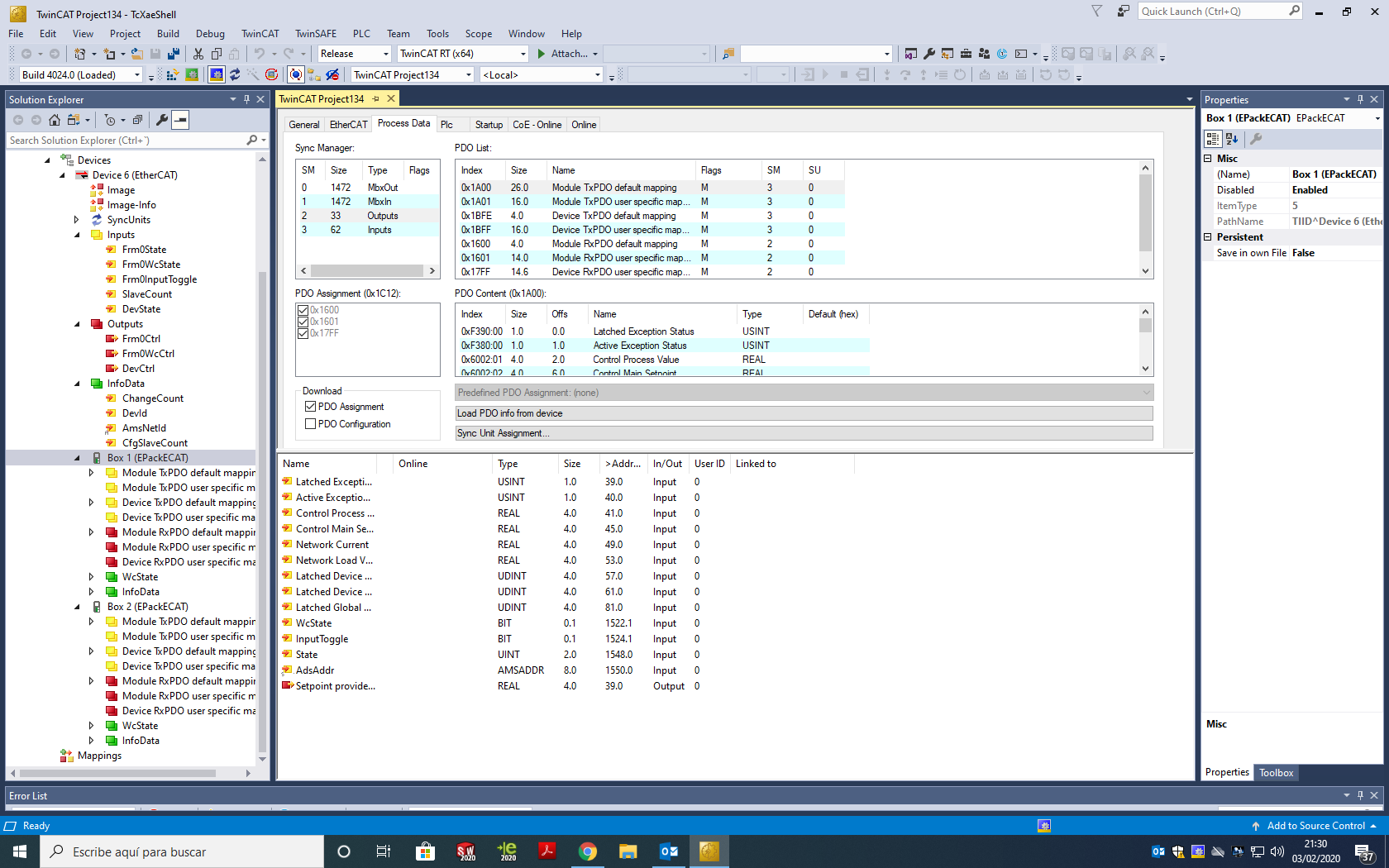Viewport: 1389px width, 868px height.
Task: Select the Mappings tree item
Action: click(99, 756)
